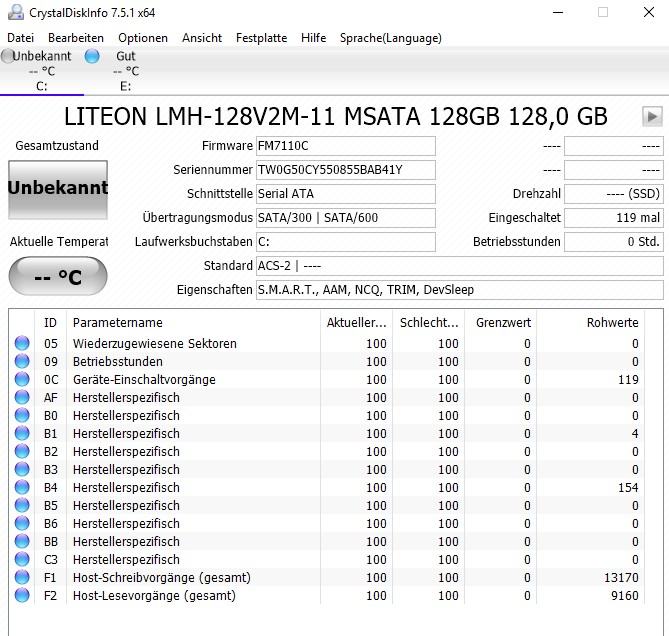This screenshot has width=669, height=636.
Task: Click the Laufwerksbuchstaben C: field
Action: [346, 242]
